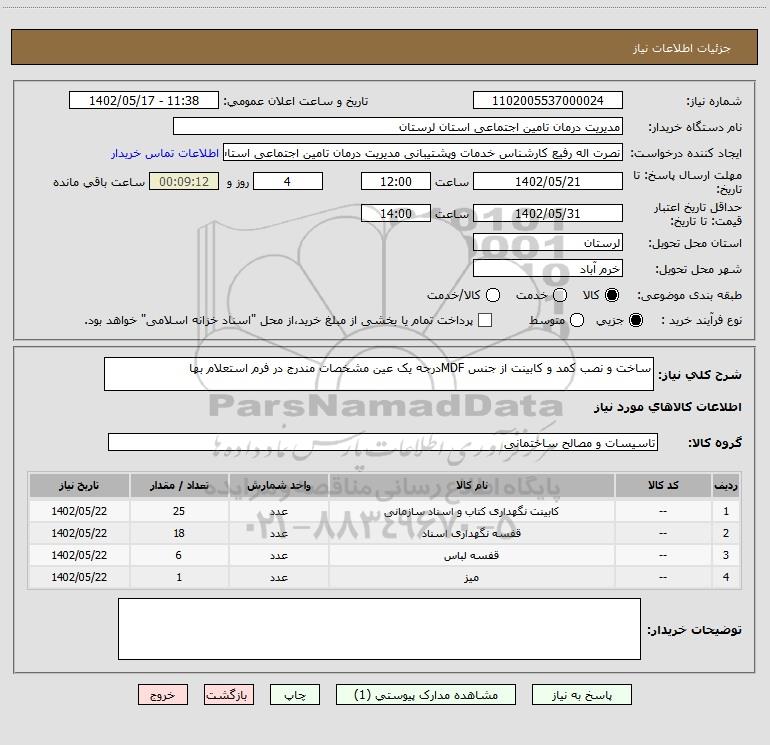The width and height of the screenshot is (770, 745).
Task: Select the میز item row
Action: coord(385,578)
